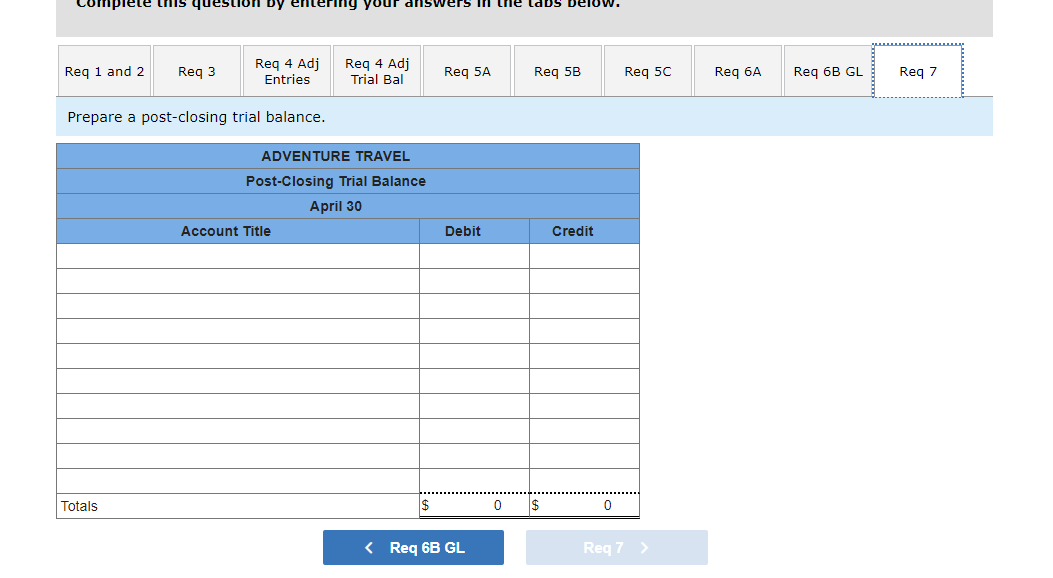Click the first Debit column cell
Viewport: 1053px width, 578px height.
pyautogui.click(x=473, y=256)
